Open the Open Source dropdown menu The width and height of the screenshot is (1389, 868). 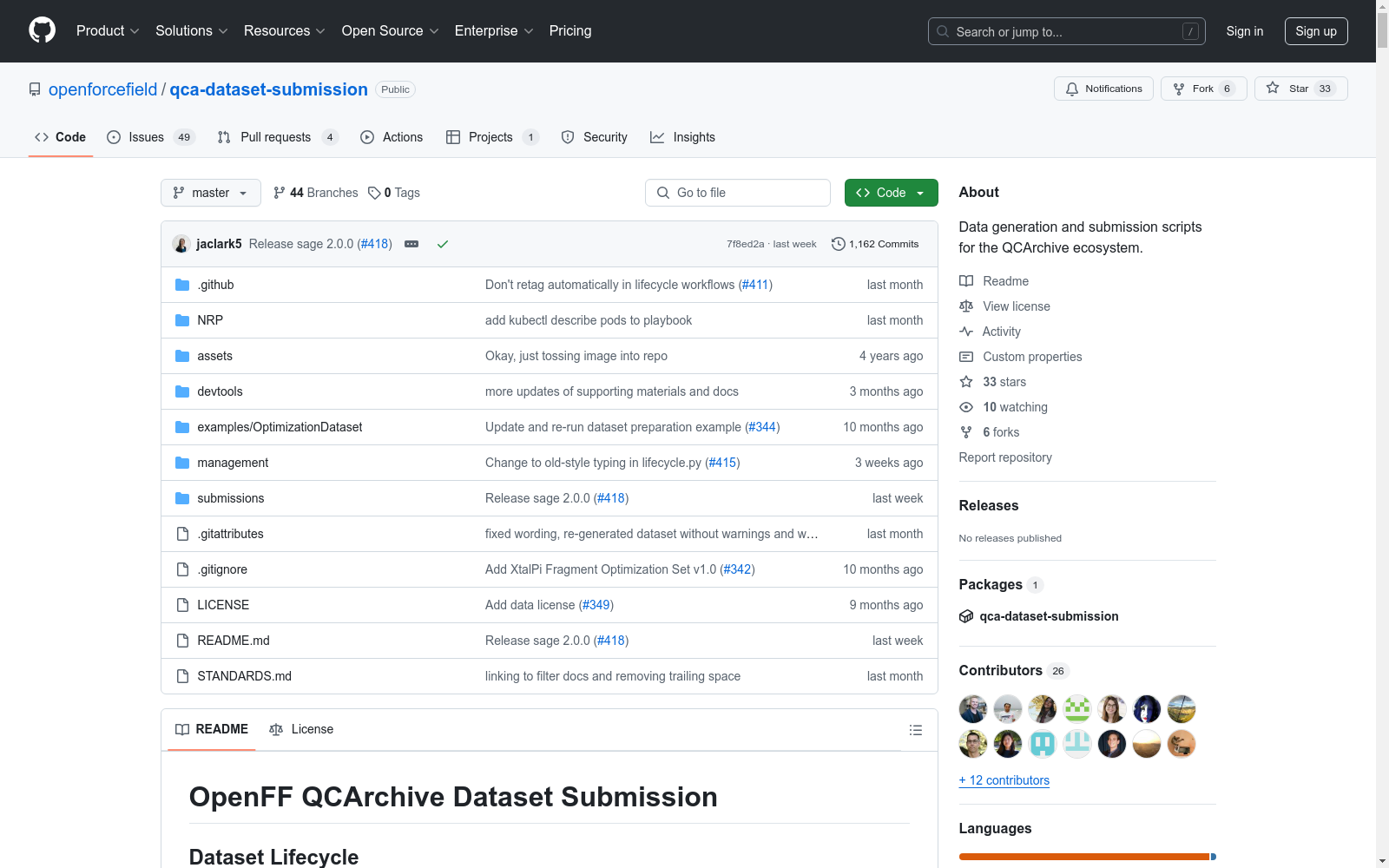pyautogui.click(x=391, y=31)
